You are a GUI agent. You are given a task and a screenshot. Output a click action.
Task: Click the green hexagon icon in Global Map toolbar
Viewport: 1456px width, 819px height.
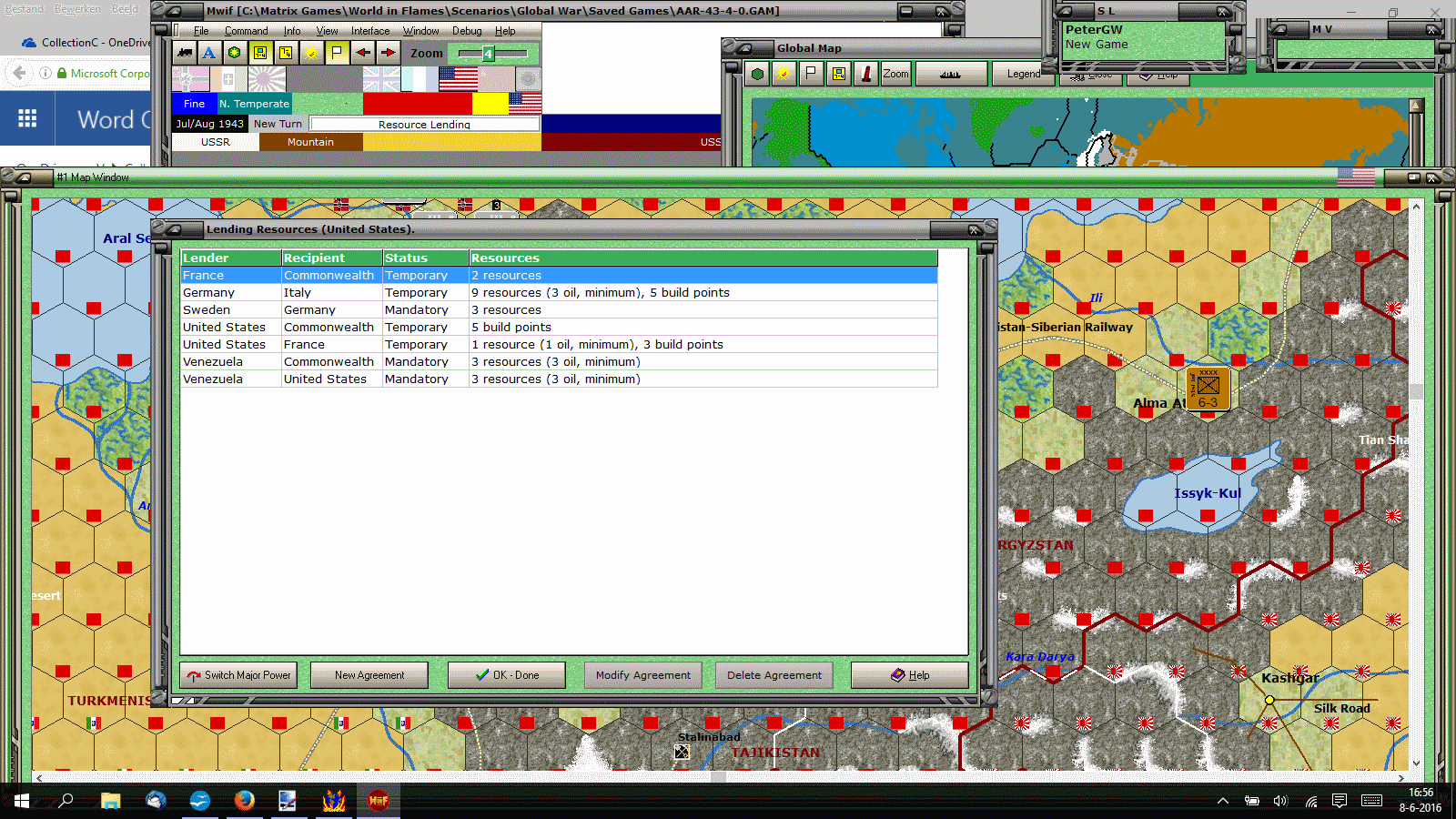point(757,74)
